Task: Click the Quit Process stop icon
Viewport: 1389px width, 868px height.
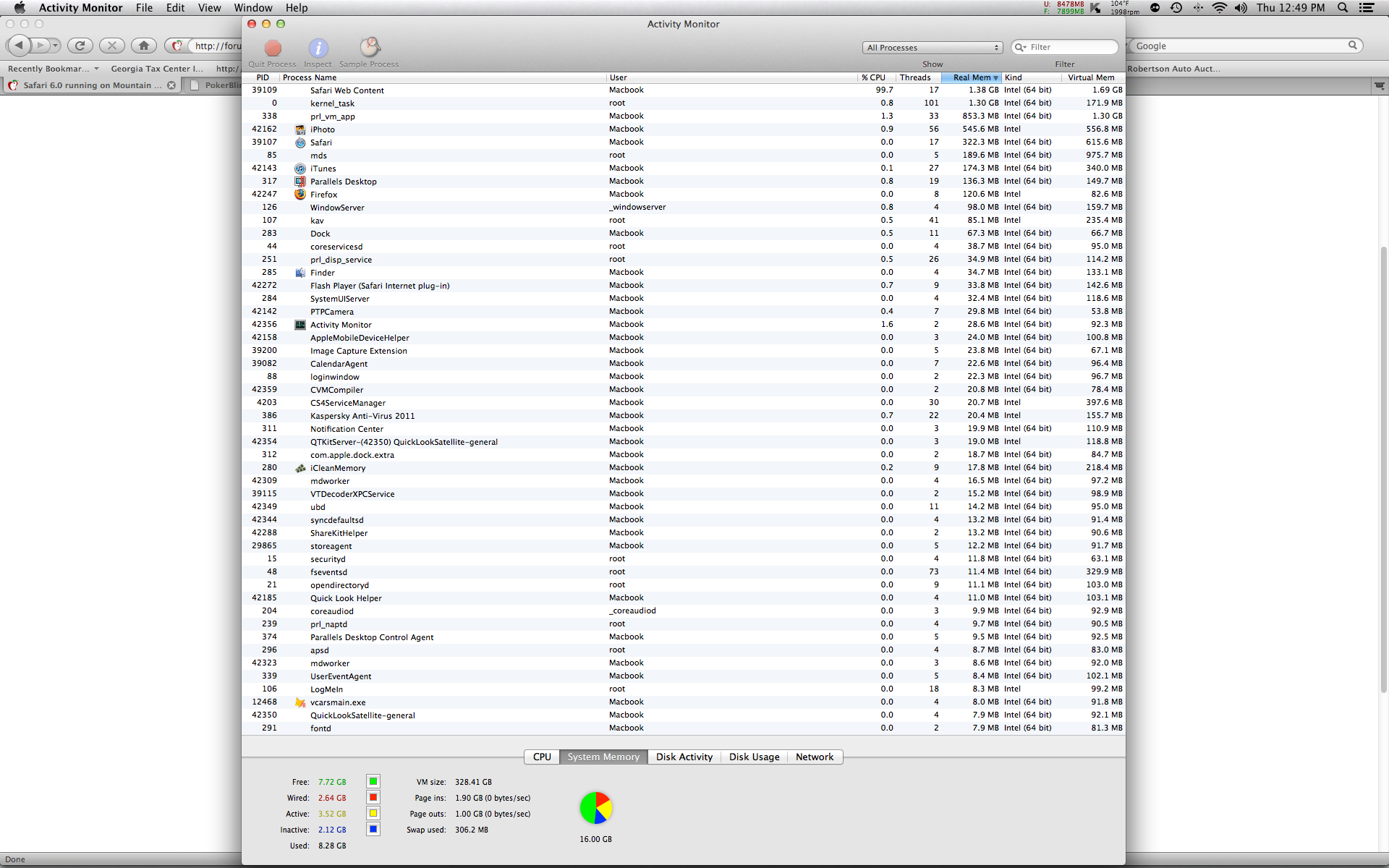Action: point(273,48)
